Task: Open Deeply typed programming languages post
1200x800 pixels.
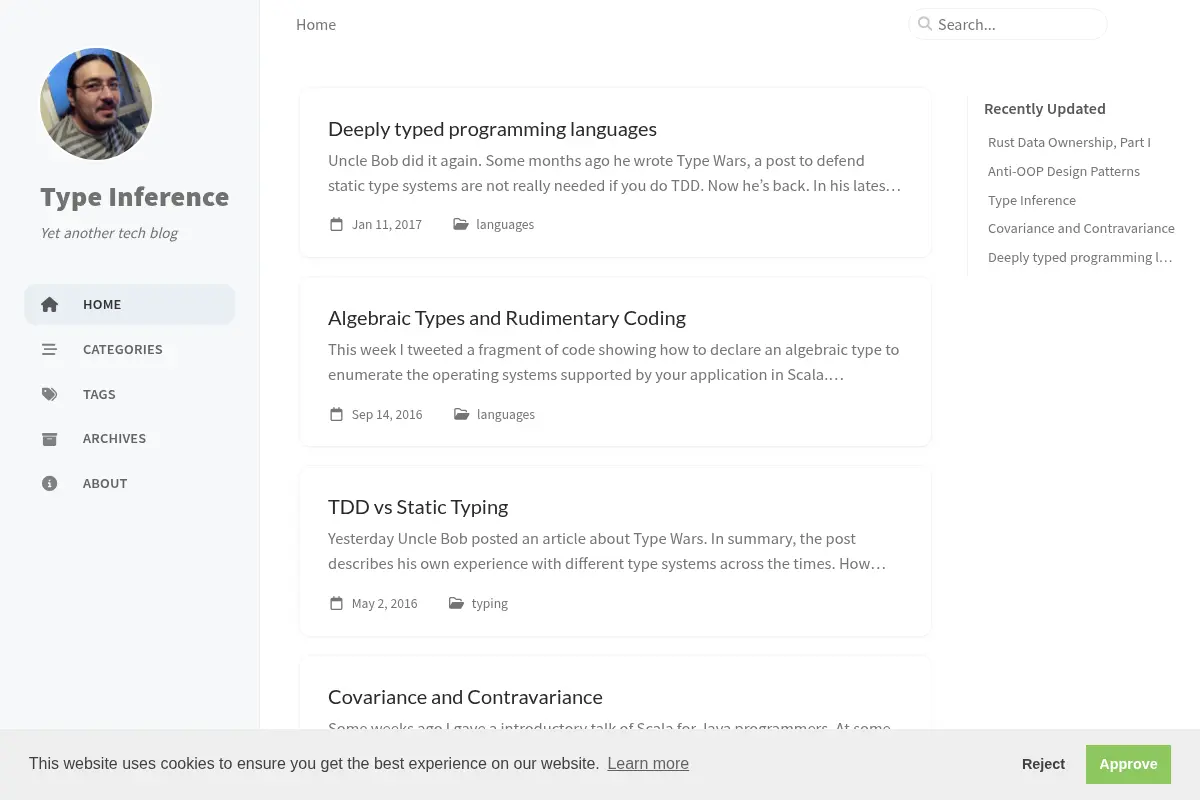Action: pyautogui.click(x=492, y=129)
